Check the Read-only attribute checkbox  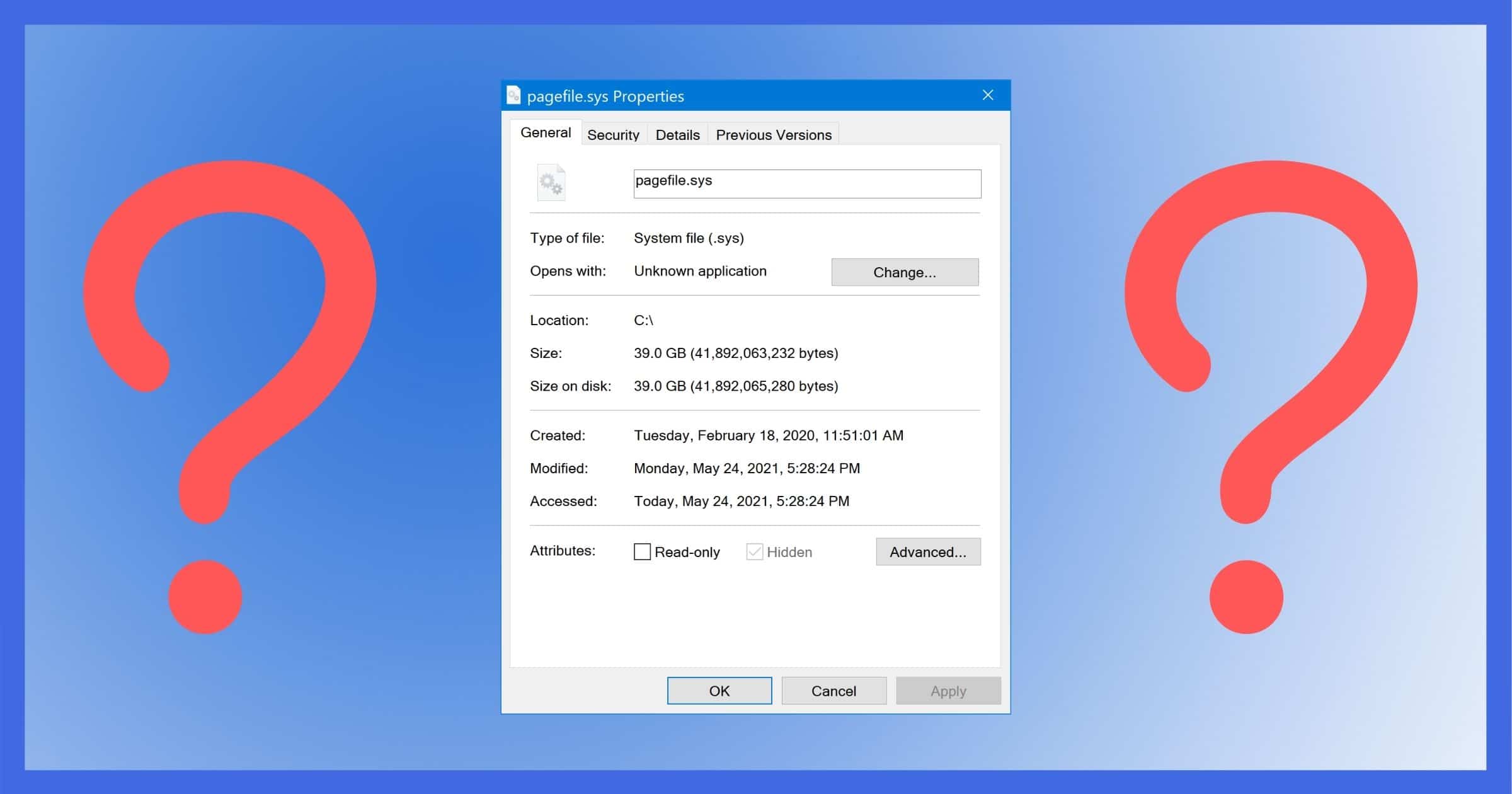click(642, 552)
